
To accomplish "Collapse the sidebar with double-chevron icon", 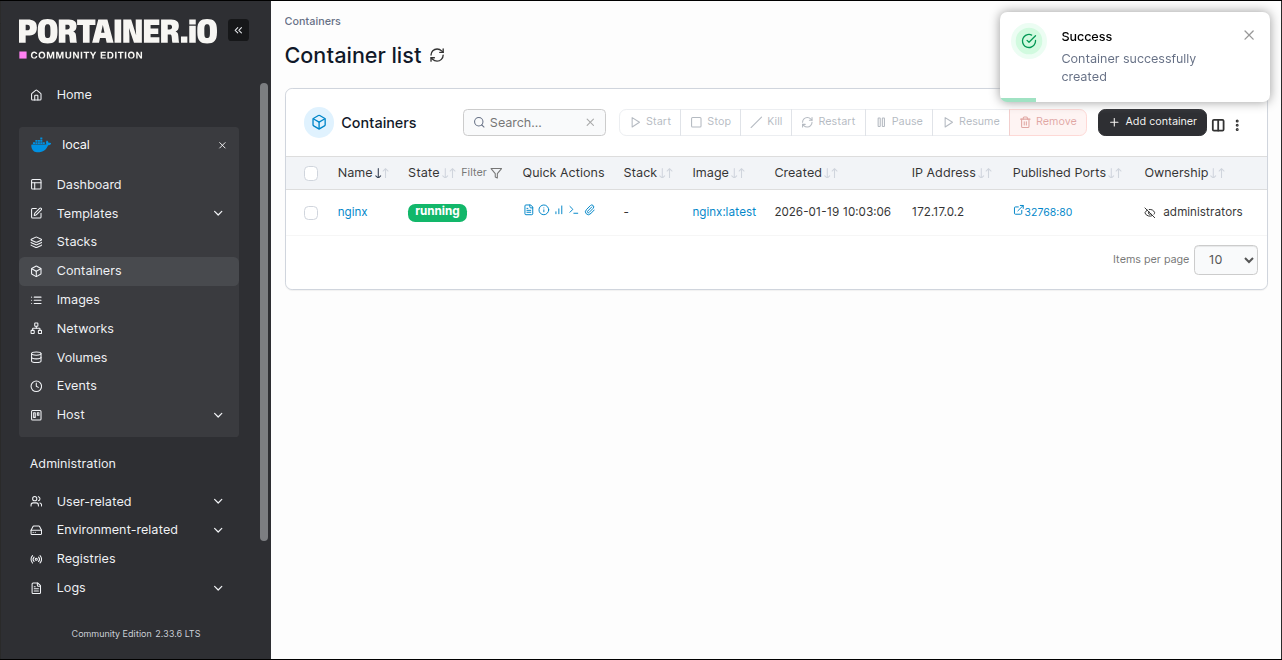I will click(x=238, y=30).
